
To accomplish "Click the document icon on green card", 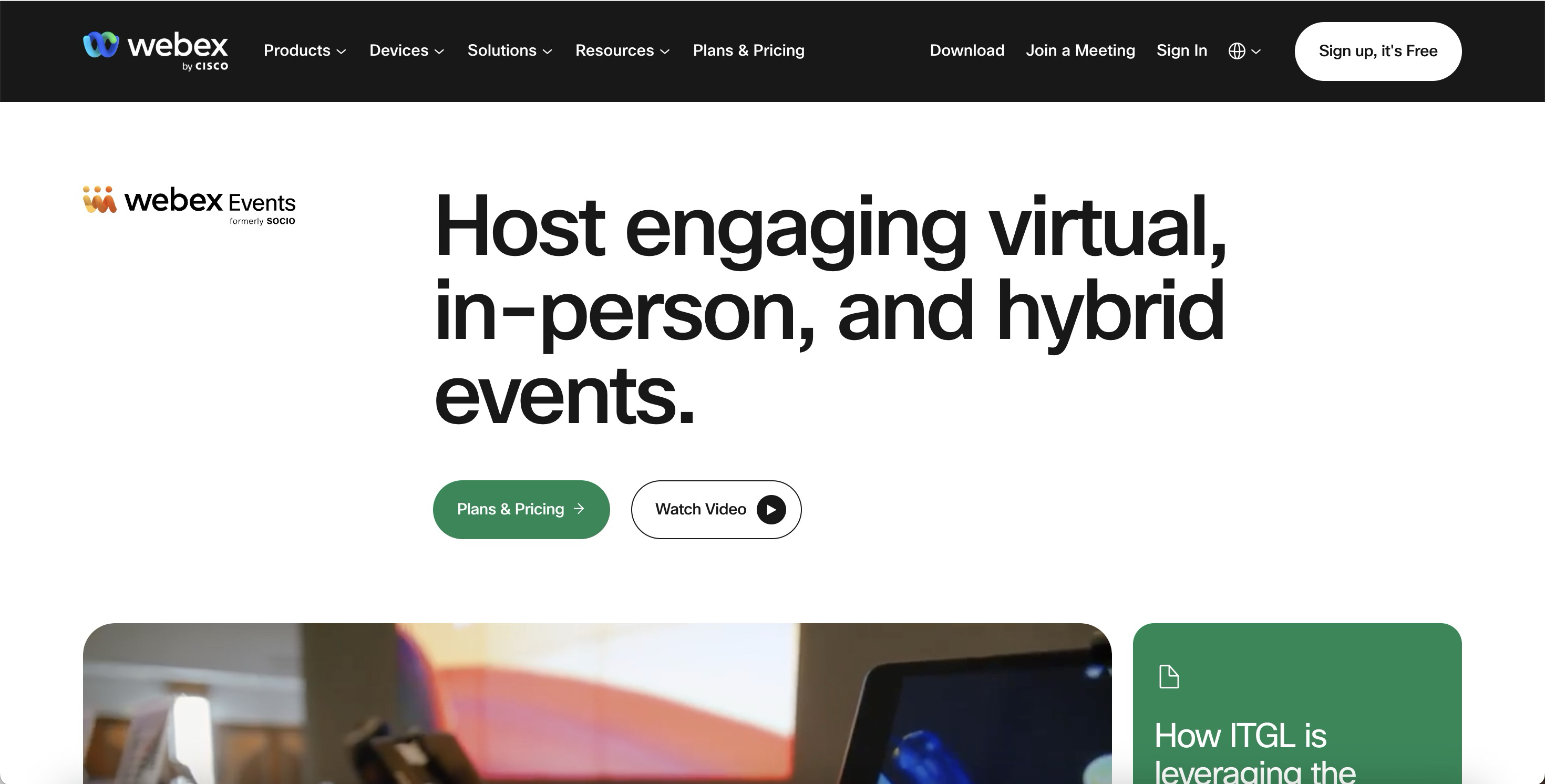I will (x=1168, y=677).
